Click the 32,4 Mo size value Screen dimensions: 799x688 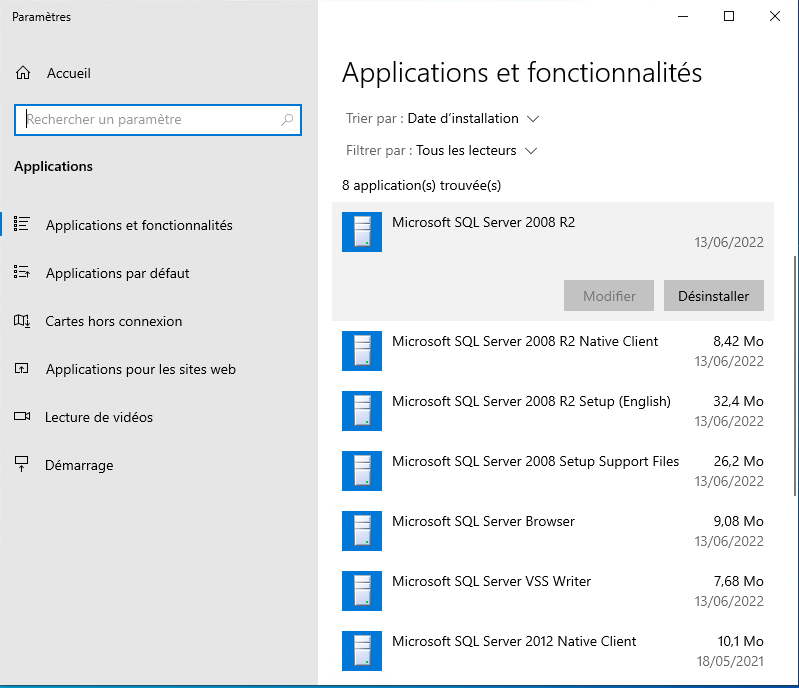tap(738, 402)
